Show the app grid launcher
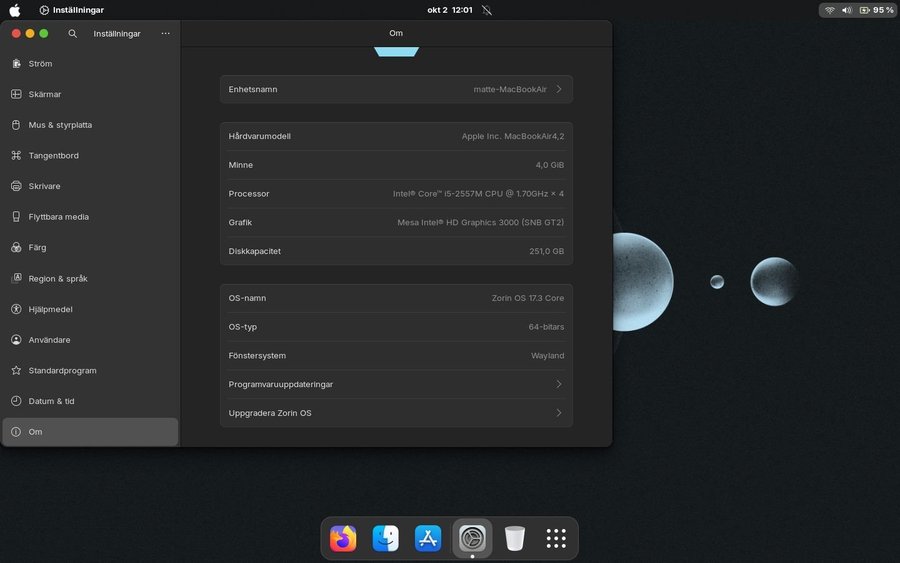 coord(556,539)
